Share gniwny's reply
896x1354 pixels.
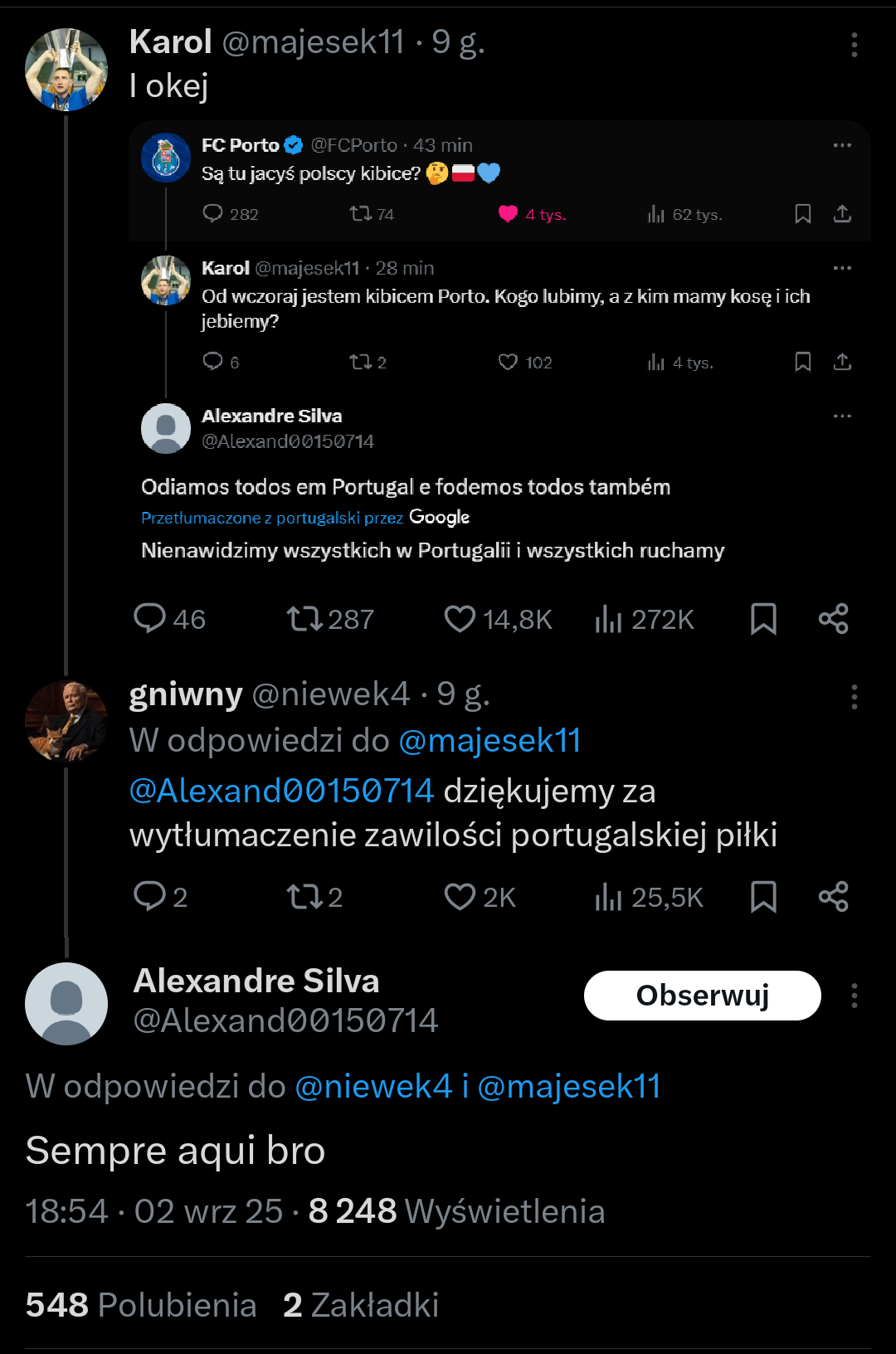coord(833,897)
